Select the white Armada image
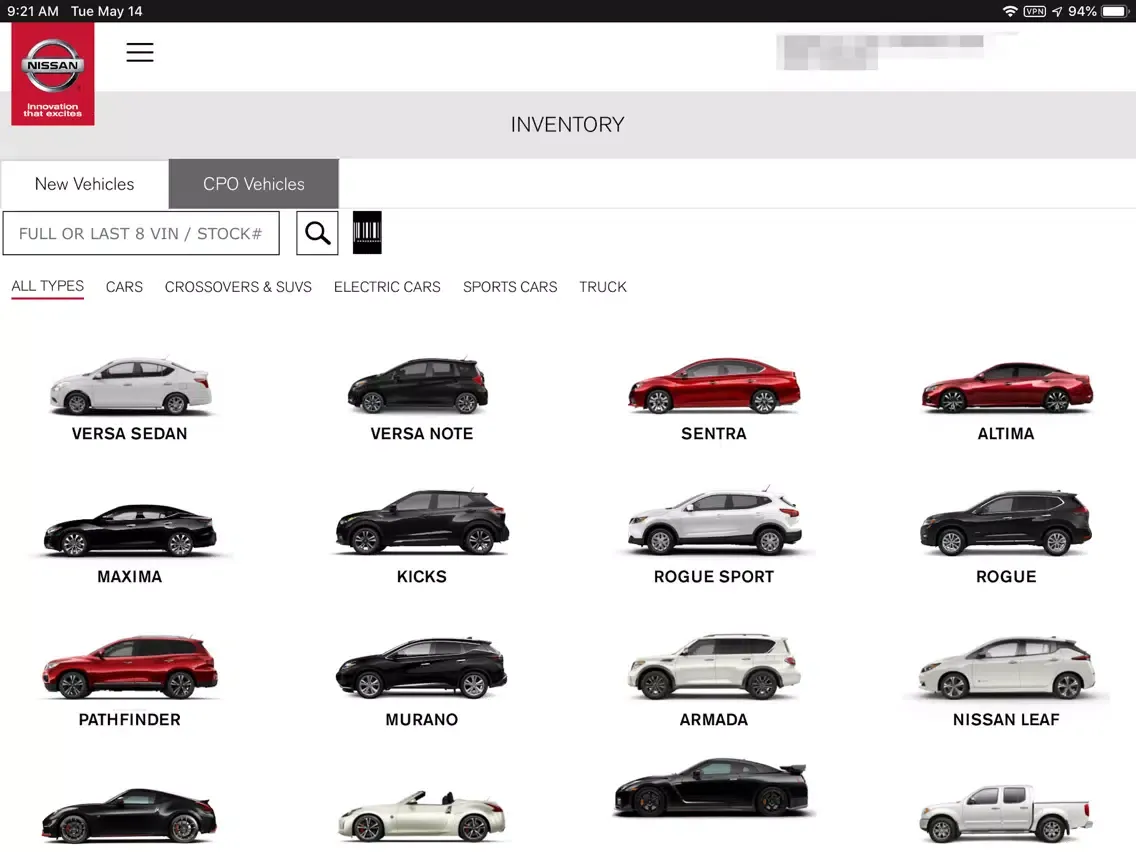 pyautogui.click(x=714, y=667)
